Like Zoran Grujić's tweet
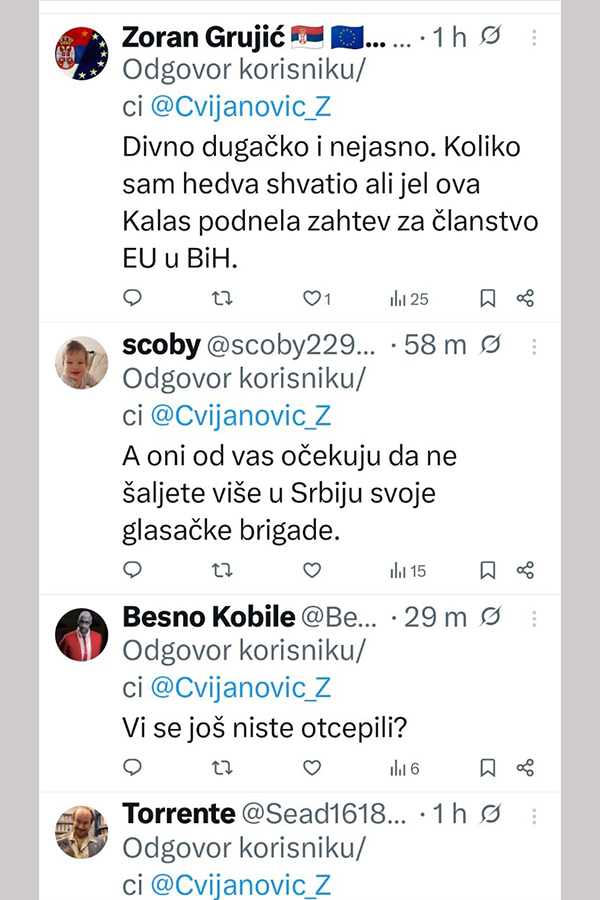 312,298
